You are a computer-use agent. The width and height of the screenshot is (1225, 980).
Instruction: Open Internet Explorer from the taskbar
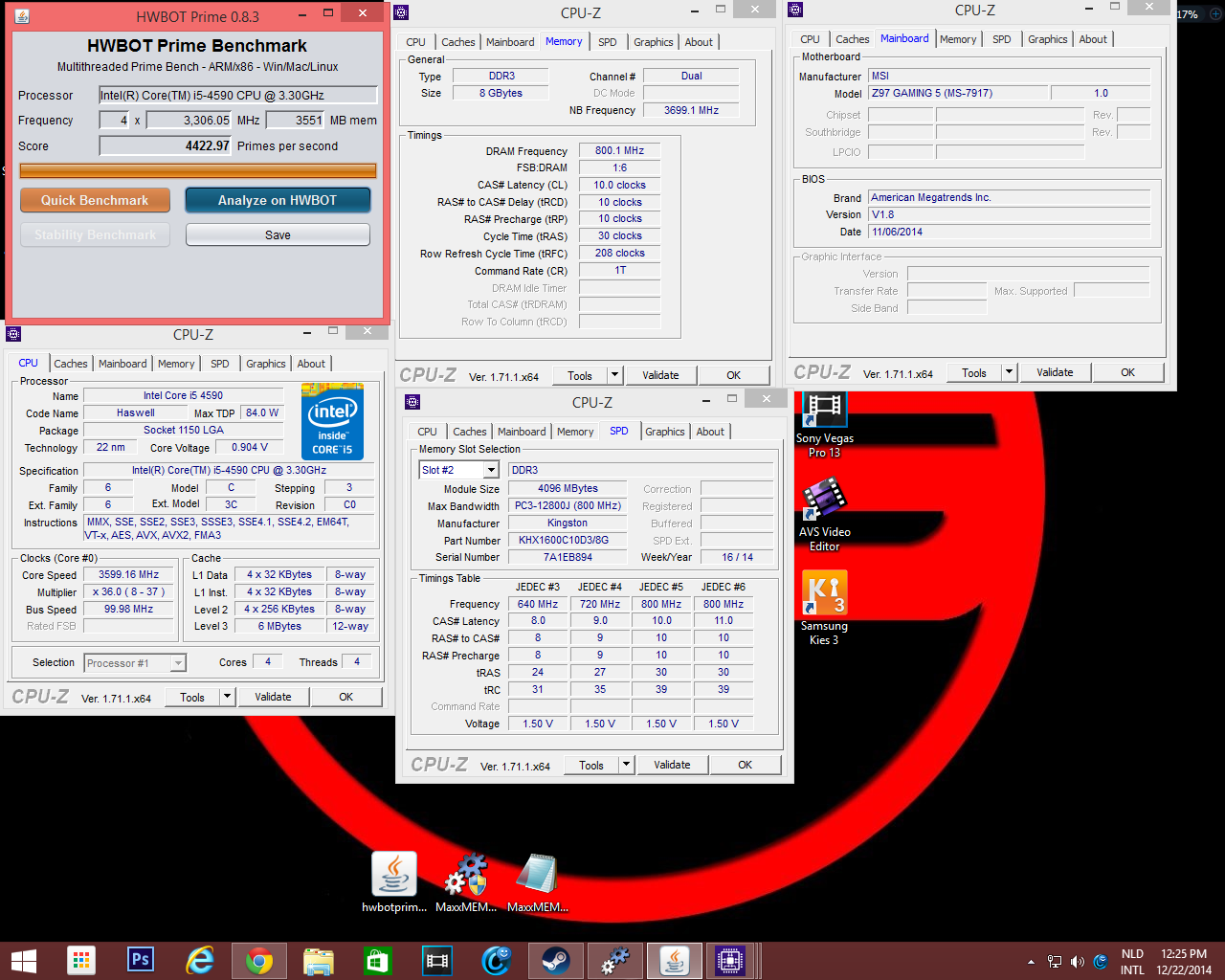[200, 960]
